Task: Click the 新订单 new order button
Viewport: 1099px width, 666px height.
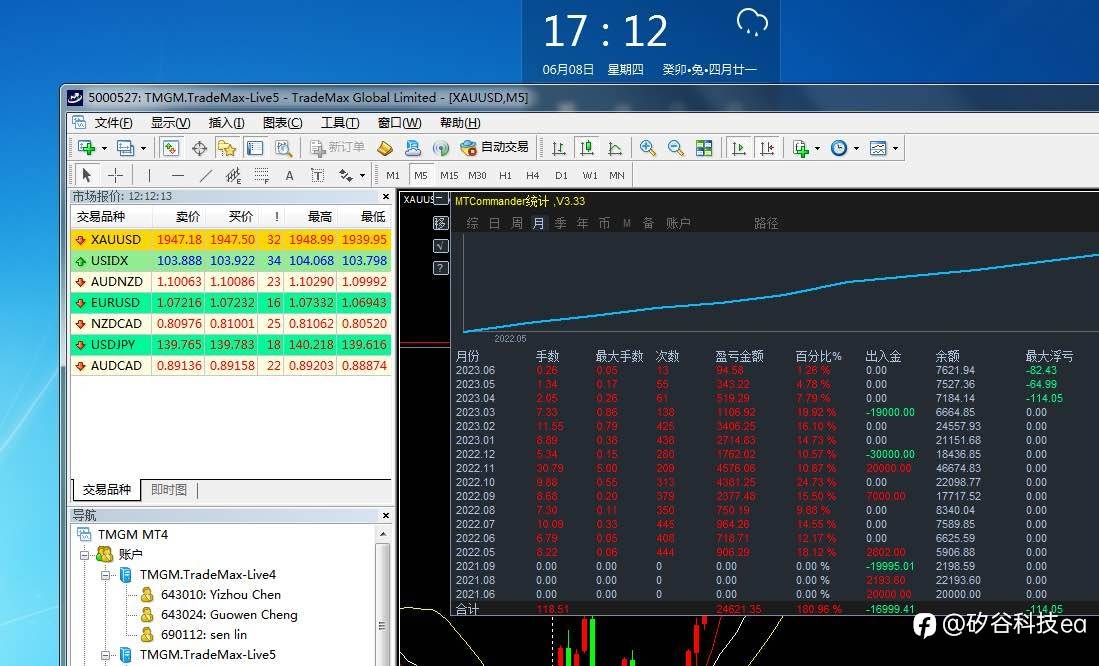Action: 337,148
